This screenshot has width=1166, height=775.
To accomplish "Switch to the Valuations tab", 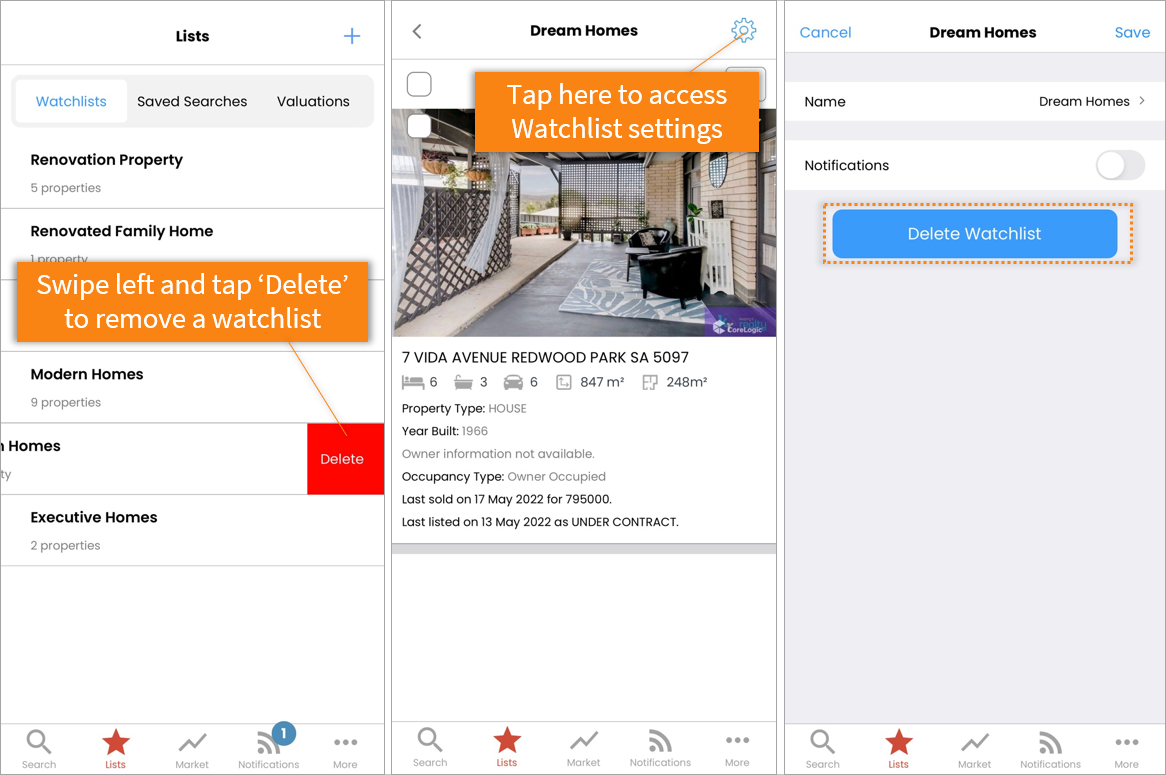I will pos(313,101).
